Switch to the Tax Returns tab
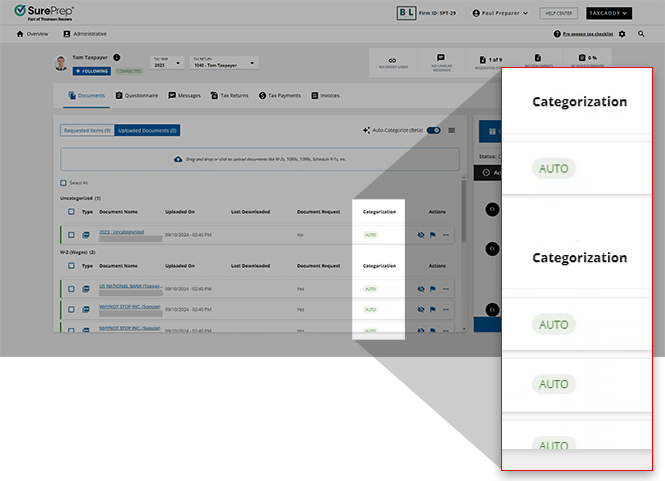 click(x=229, y=95)
